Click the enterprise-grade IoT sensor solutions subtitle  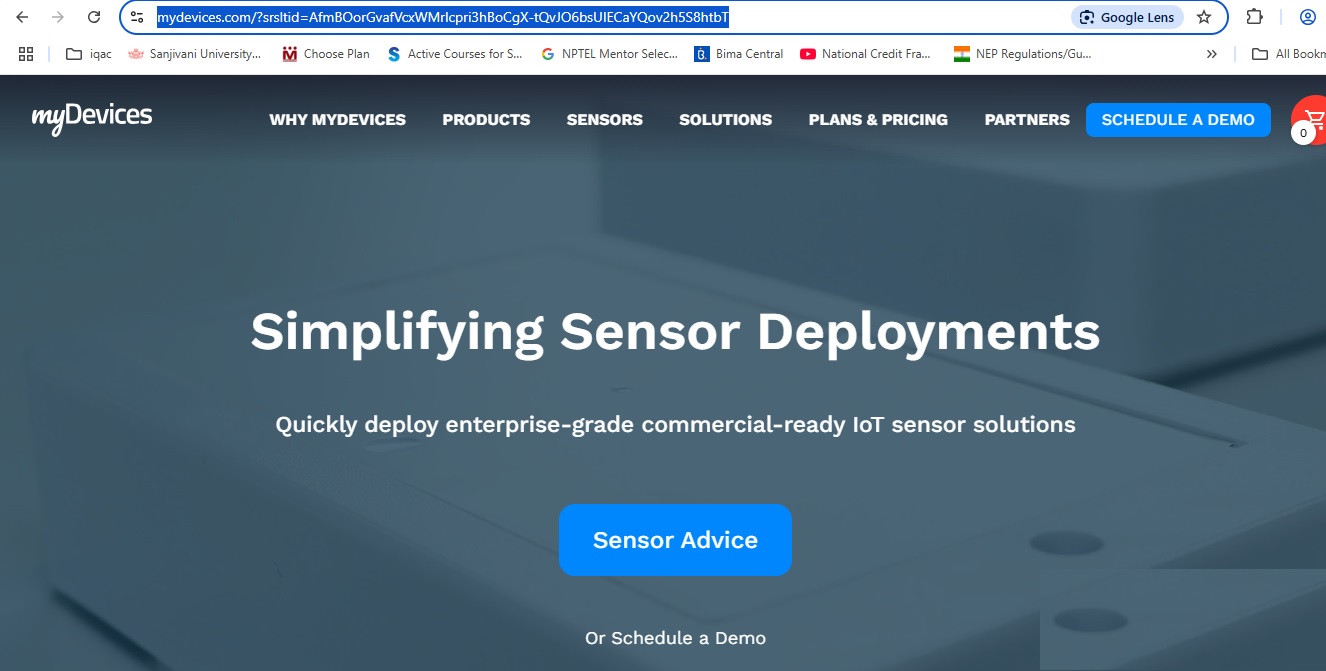[x=675, y=425]
